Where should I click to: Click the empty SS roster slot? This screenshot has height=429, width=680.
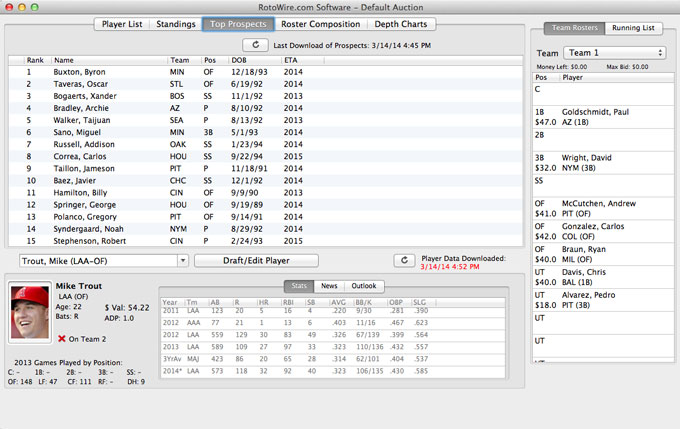[x=603, y=186]
